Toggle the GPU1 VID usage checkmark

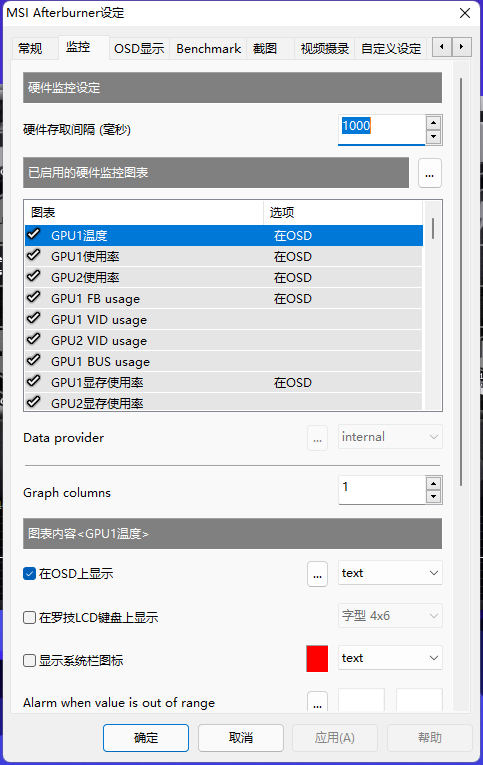[x=34, y=319]
